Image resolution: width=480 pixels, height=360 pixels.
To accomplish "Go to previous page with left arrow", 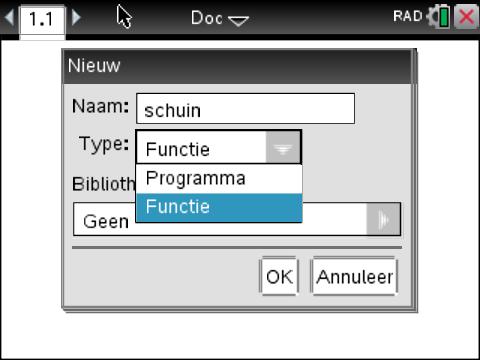I will point(9,17).
